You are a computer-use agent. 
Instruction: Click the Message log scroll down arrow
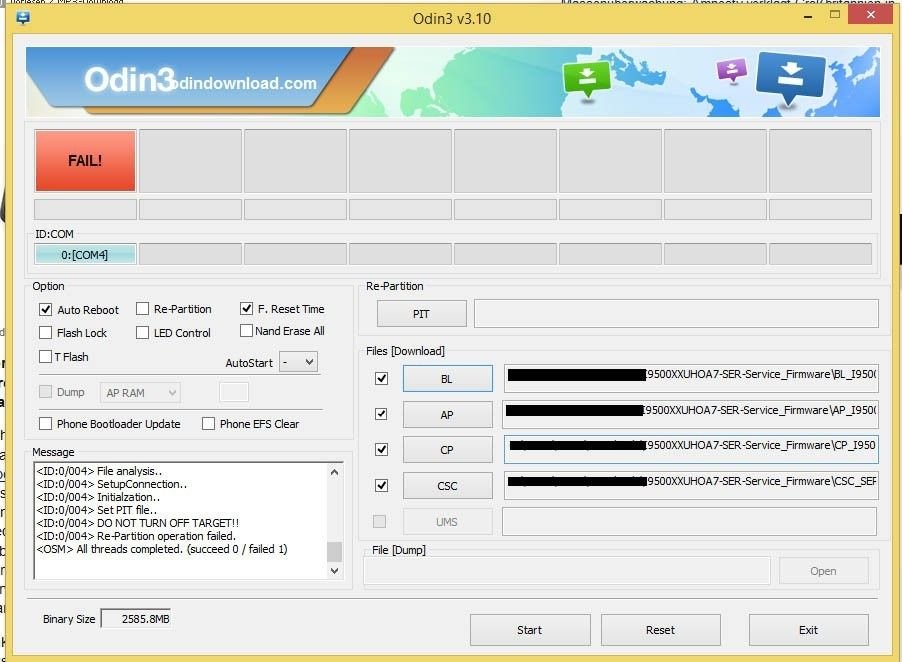[334, 571]
